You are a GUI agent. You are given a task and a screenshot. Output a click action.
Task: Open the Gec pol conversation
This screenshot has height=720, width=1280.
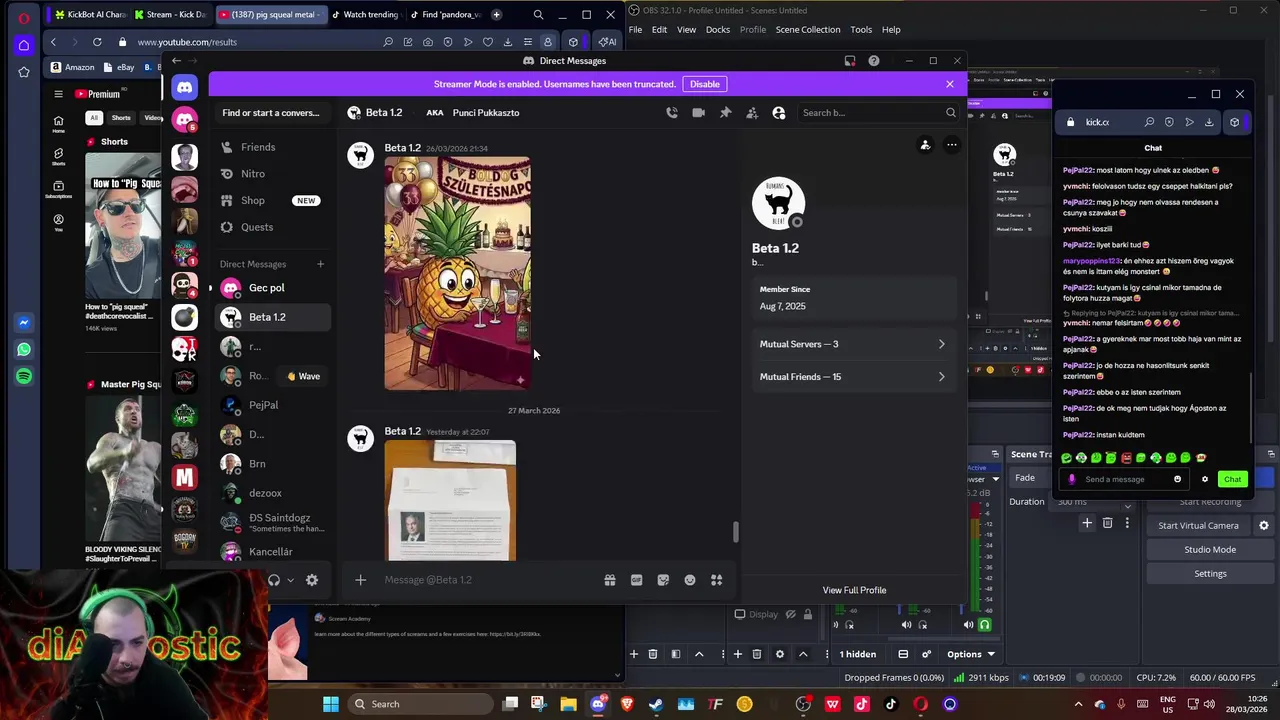[271, 288]
